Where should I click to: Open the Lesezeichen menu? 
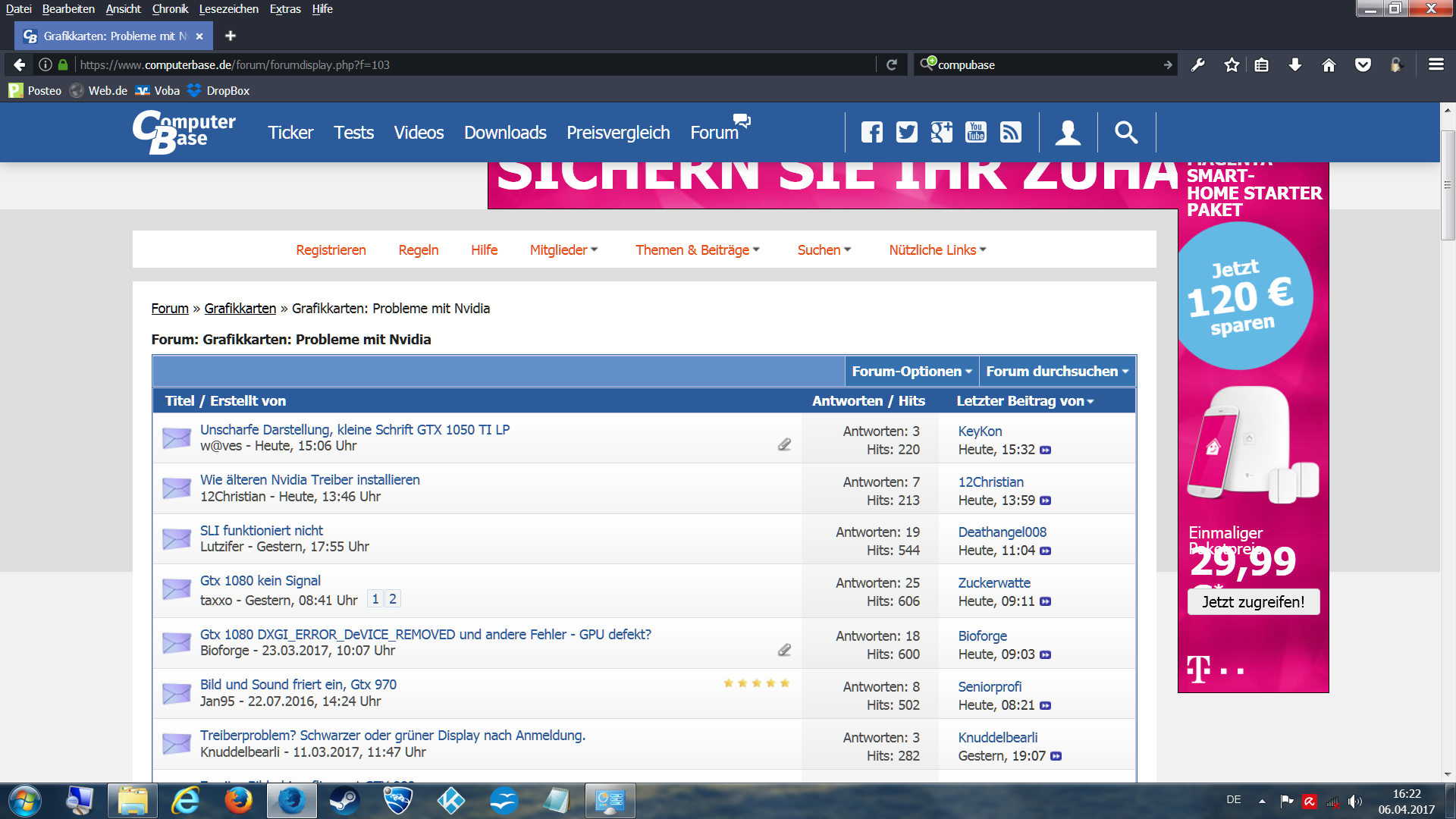tap(228, 9)
